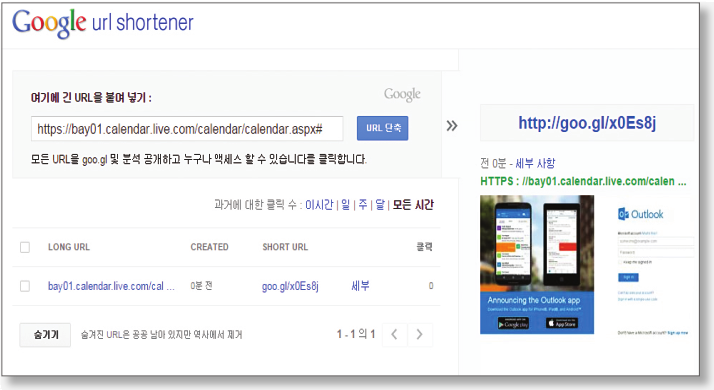Screen dimensions: 714x390
Task: Check the bay01.calendar.live.com row checkbox
Action: 25,286
